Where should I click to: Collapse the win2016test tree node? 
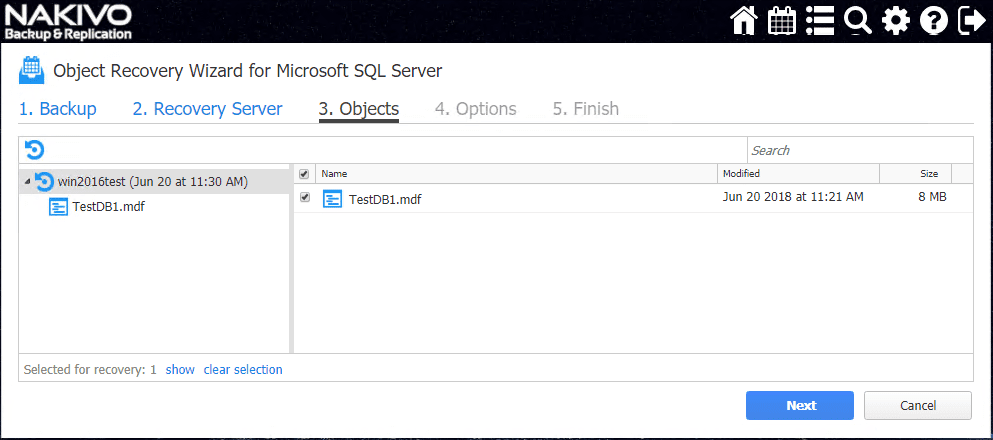pos(27,182)
